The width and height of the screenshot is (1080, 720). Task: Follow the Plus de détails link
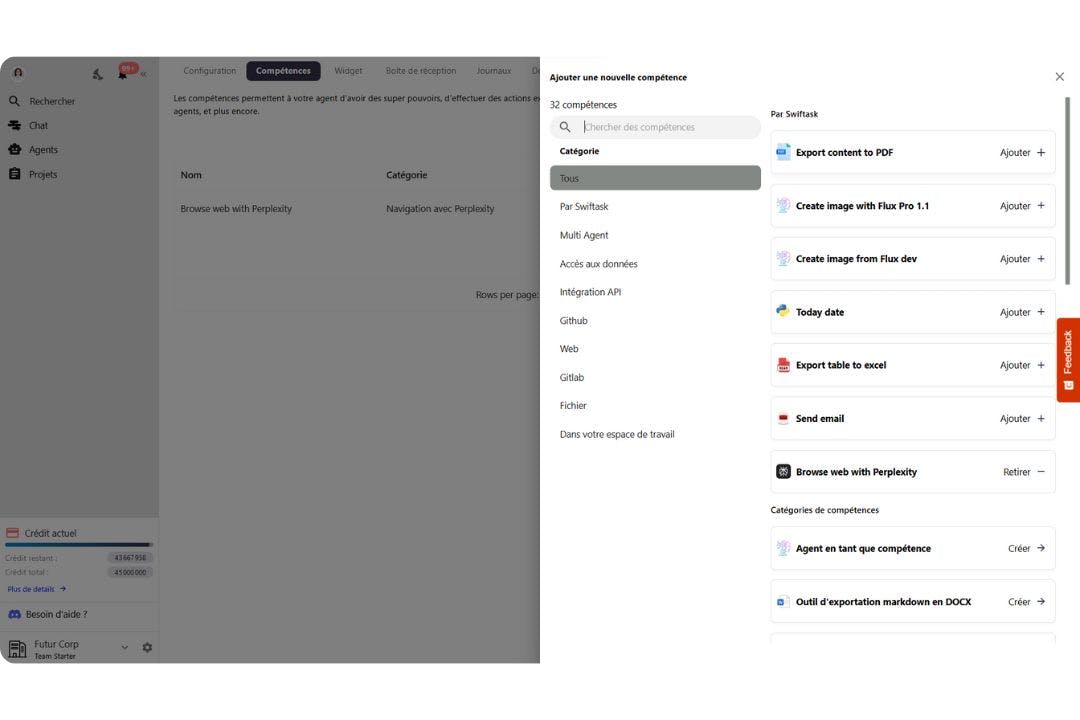point(32,588)
